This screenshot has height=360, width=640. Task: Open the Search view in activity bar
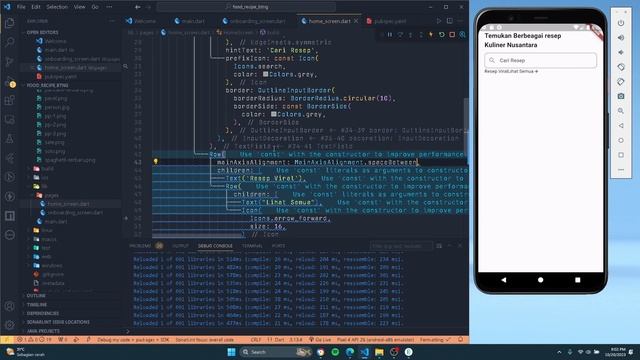[10, 42]
